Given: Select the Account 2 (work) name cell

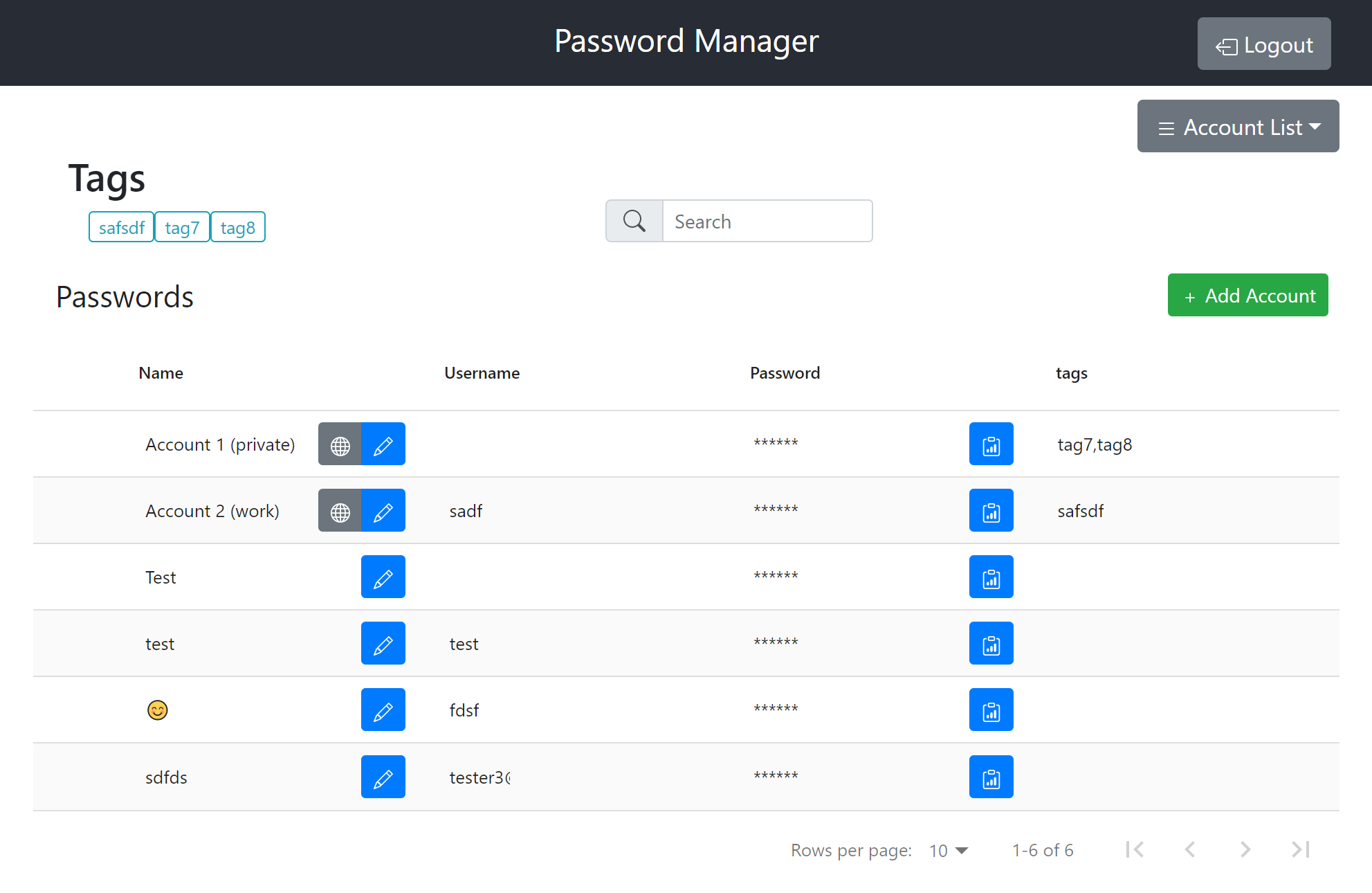Looking at the screenshot, I should click(212, 511).
